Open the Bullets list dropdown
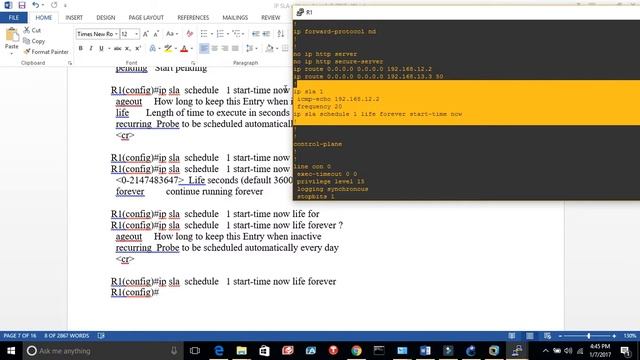The width and height of the screenshot is (640, 360). click(x=212, y=34)
